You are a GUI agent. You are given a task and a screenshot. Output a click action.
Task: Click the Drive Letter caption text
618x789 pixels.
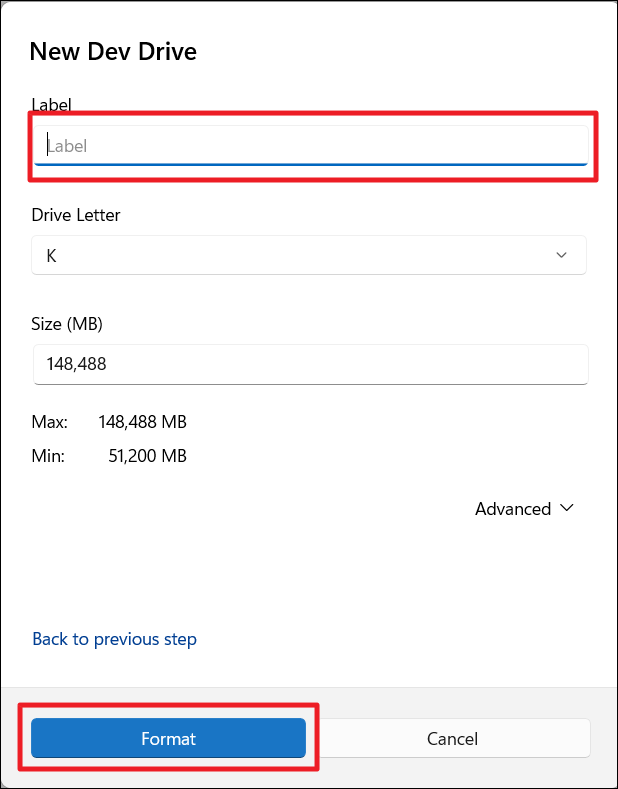[x=76, y=215]
